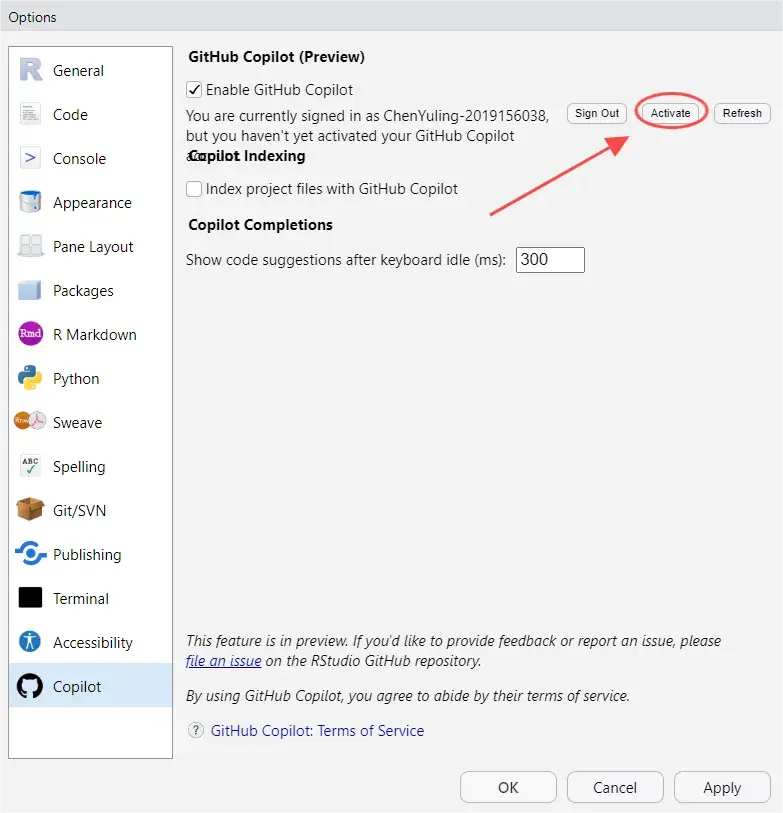Image resolution: width=783 pixels, height=813 pixels.
Task: Click the General R logo icon
Action: 31,70
